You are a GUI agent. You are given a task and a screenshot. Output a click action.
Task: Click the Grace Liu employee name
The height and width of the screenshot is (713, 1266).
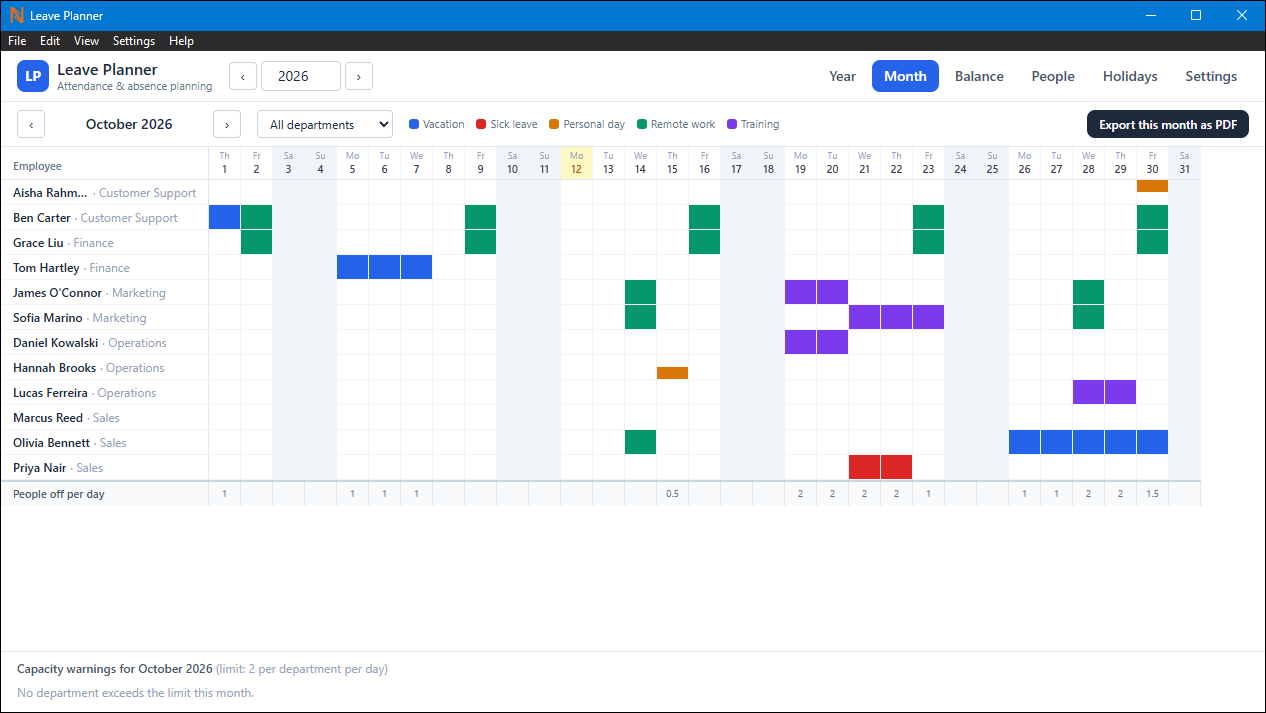coord(38,243)
